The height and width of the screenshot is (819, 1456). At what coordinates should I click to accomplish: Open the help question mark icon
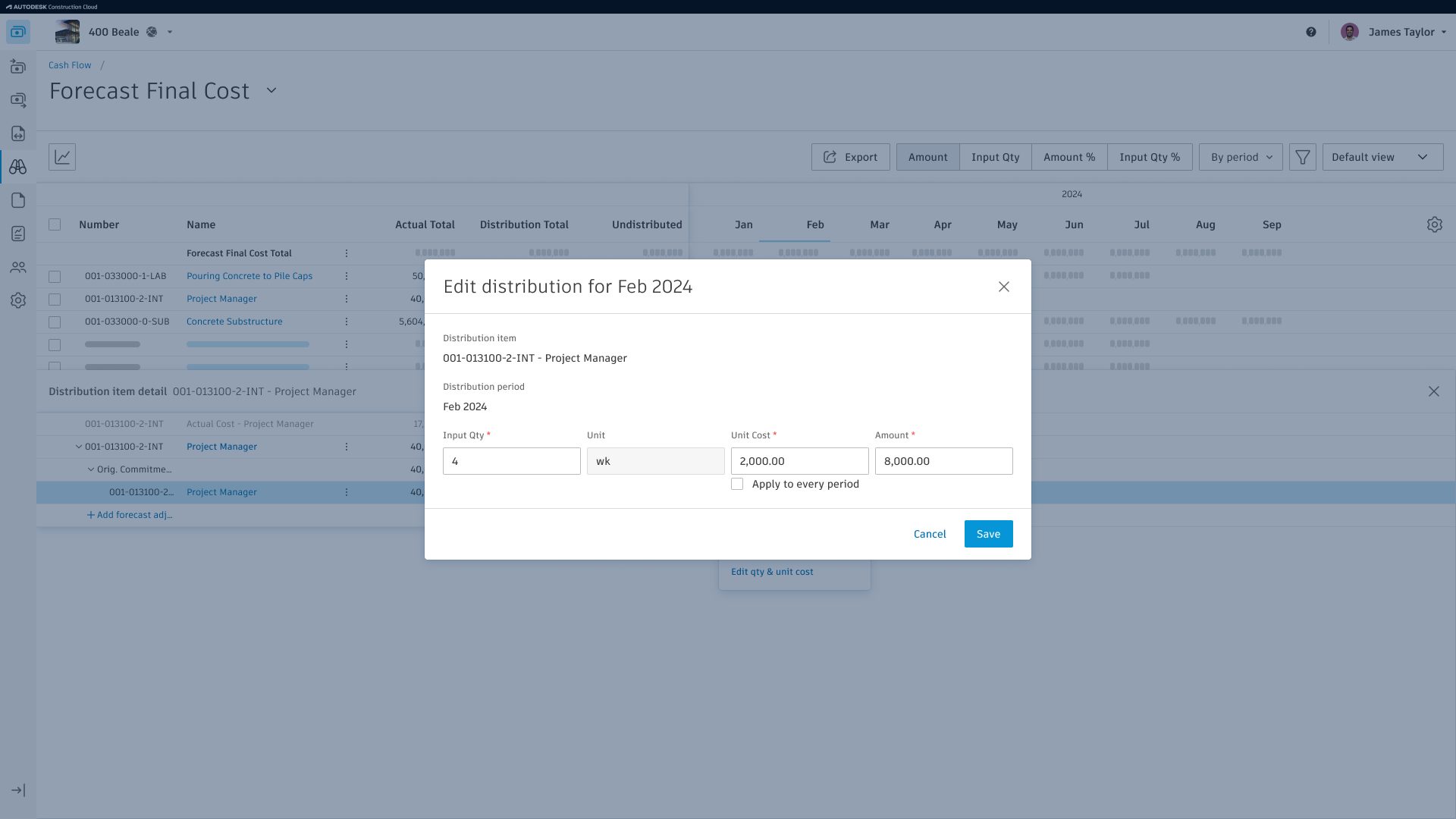point(1311,32)
